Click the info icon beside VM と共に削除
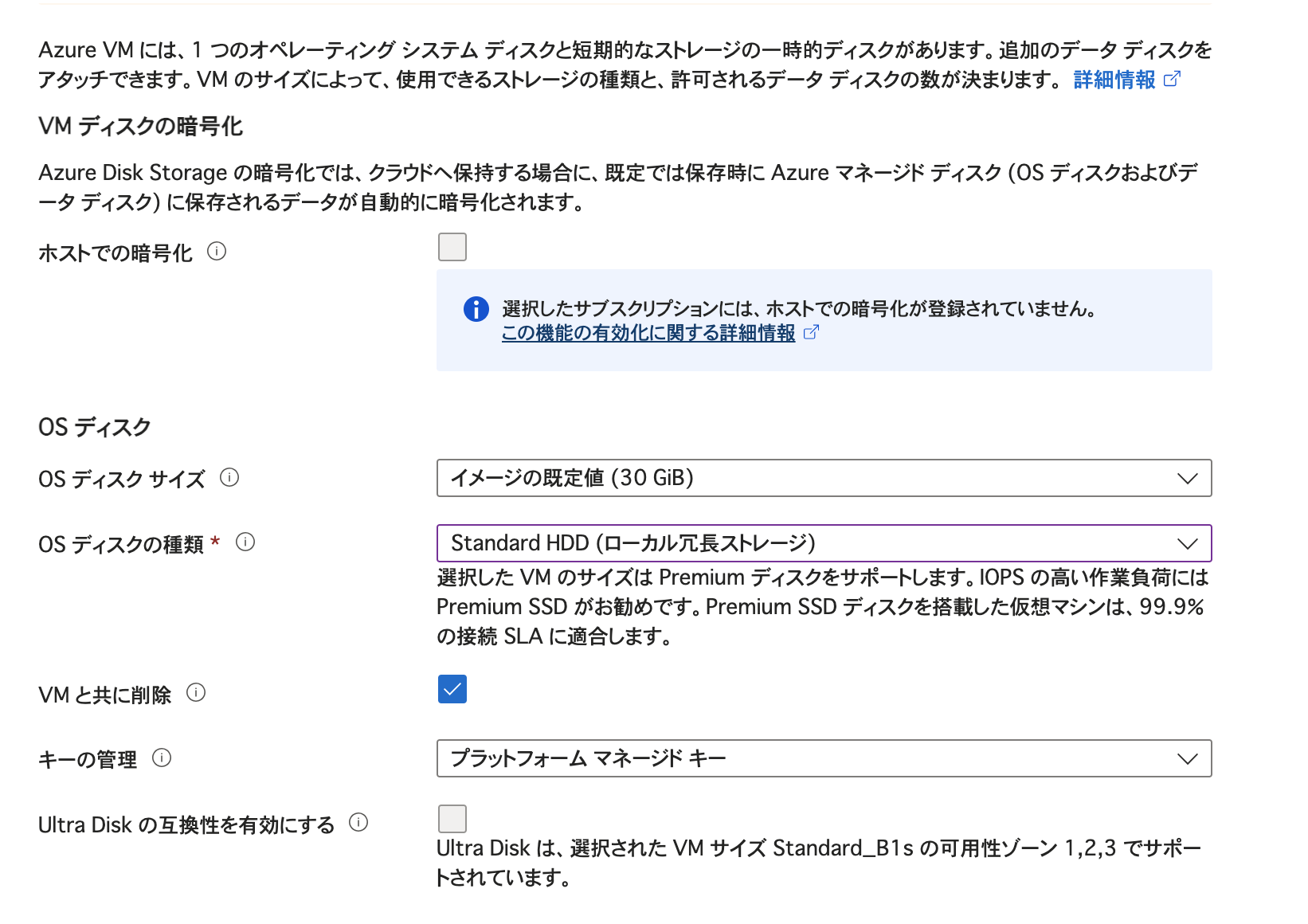 pos(197,693)
